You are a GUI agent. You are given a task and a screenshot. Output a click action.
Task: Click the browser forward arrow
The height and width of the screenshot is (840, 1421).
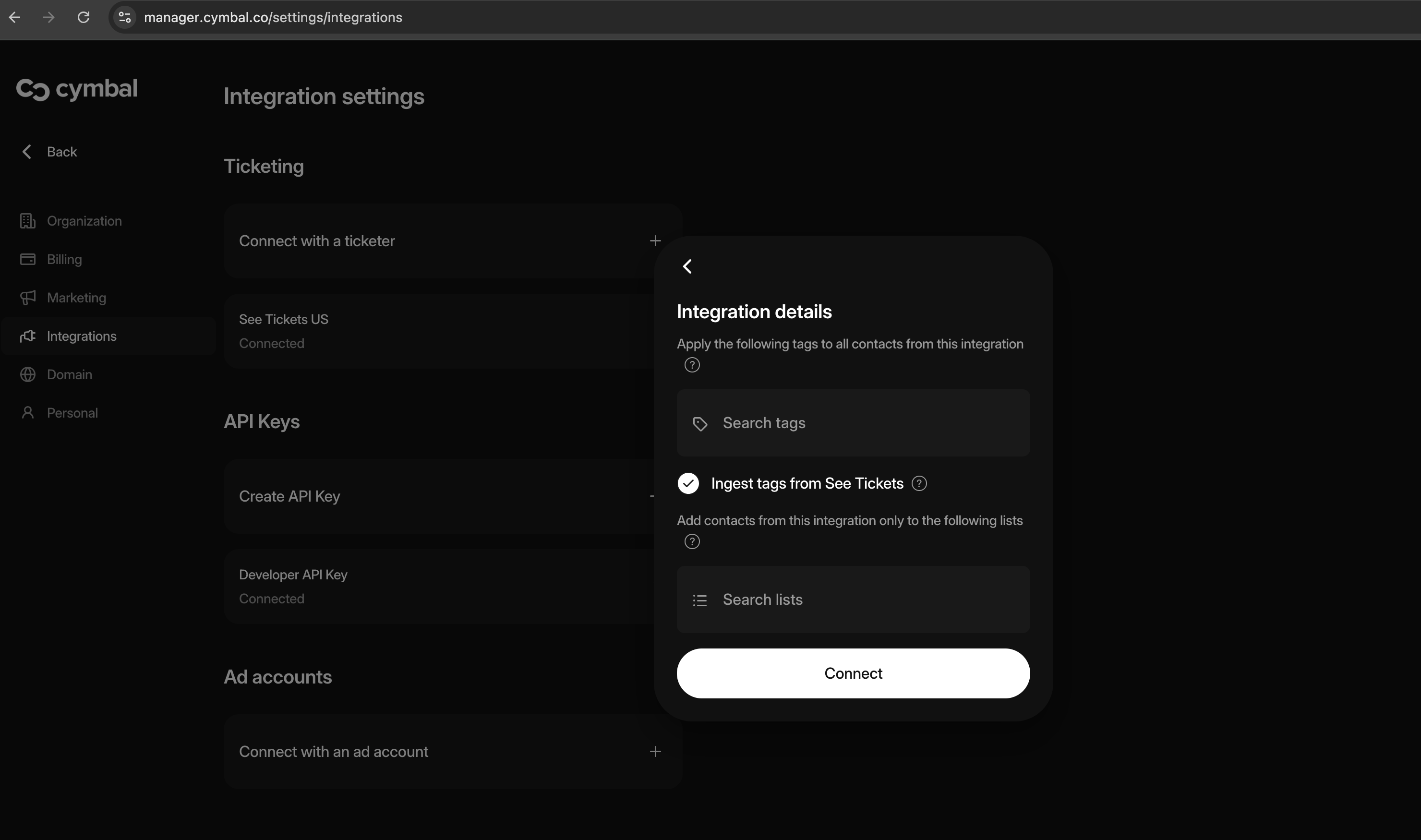pos(48,18)
